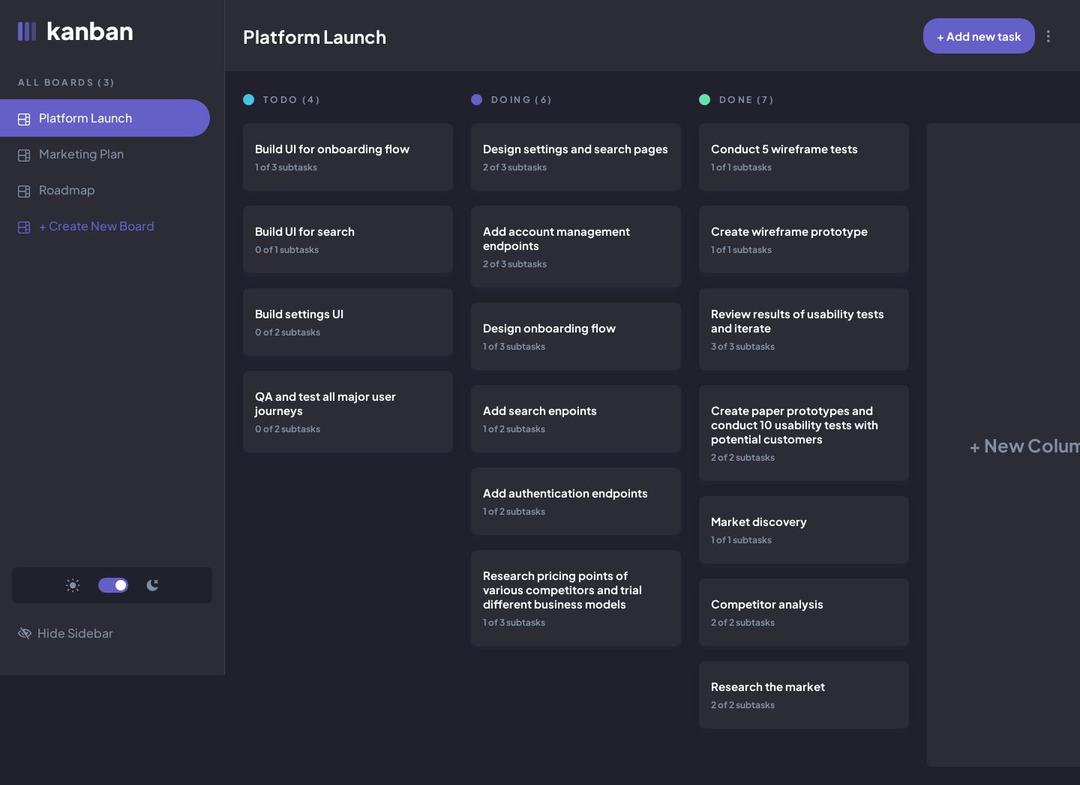Click the teal TODO column color dot
This screenshot has height=785, width=1080.
coord(249,100)
